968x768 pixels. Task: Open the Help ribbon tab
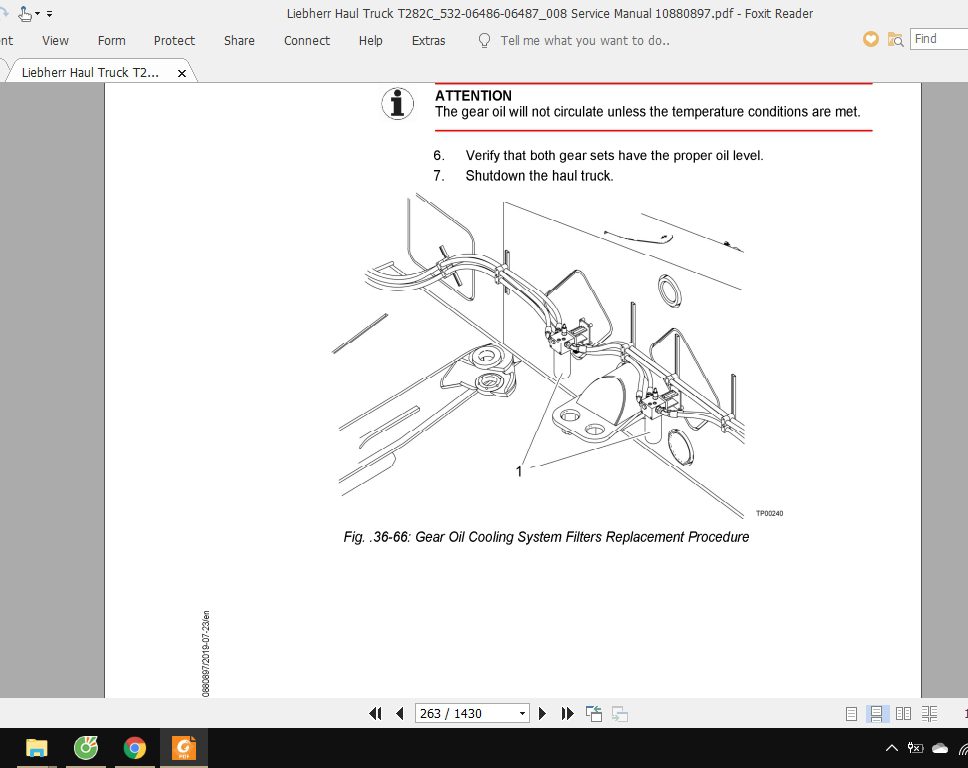[x=370, y=41]
